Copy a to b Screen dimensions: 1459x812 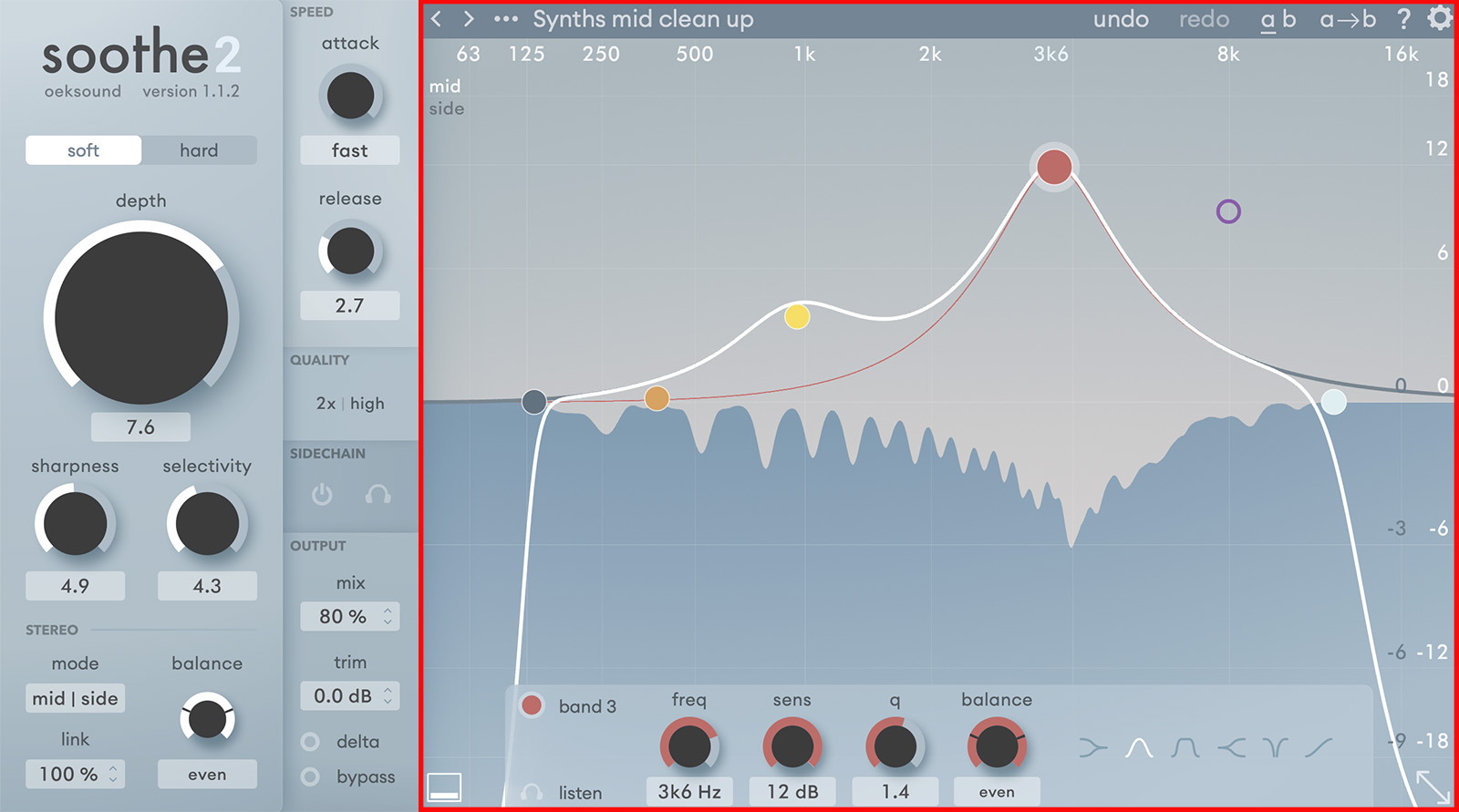[1348, 19]
